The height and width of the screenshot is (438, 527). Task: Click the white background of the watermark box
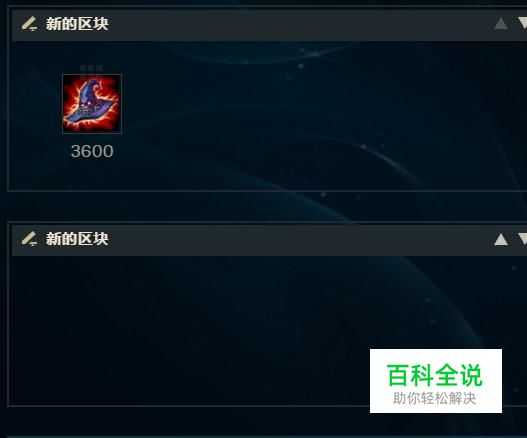436,356
